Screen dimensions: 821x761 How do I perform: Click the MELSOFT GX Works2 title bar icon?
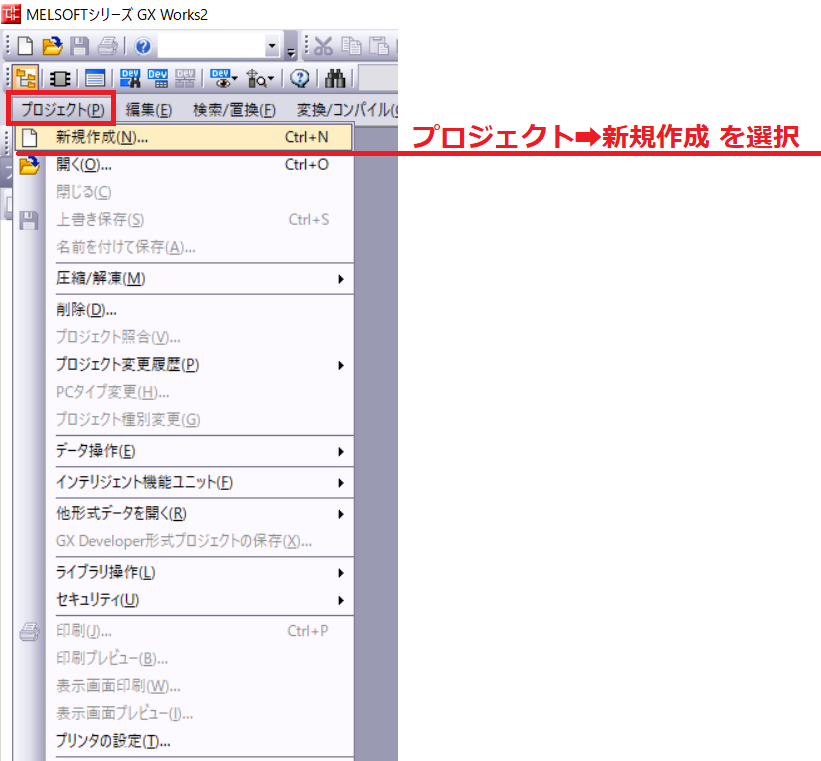click(x=10, y=14)
